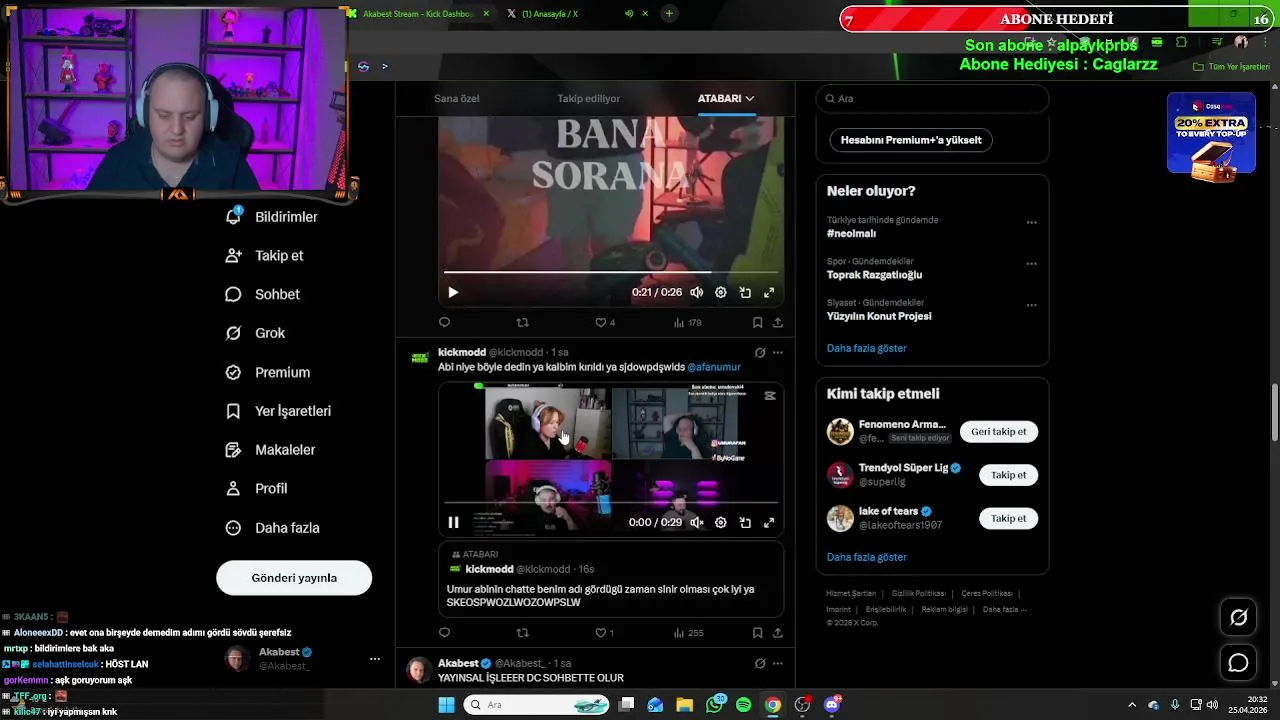Viewport: 1280px width, 720px height.
Task: View 179 analytics on top post
Action: coord(688,323)
